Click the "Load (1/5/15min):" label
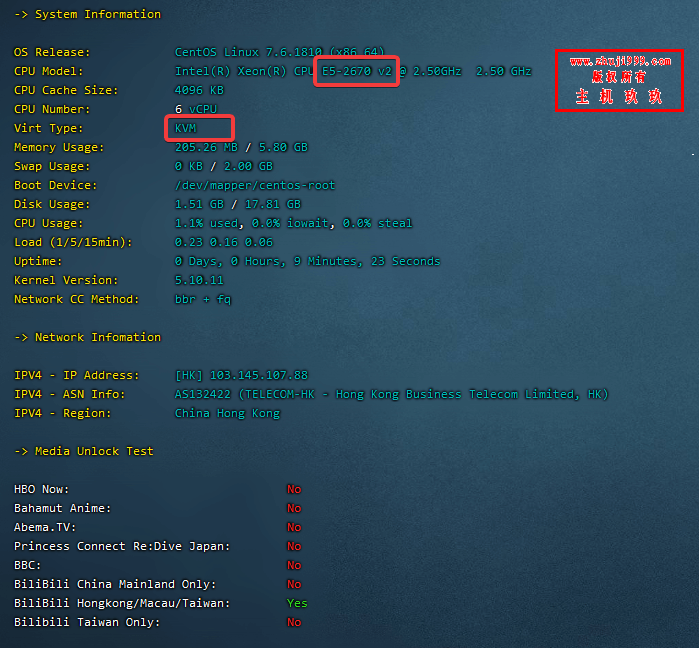The width and height of the screenshot is (699, 648). click(x=73, y=242)
